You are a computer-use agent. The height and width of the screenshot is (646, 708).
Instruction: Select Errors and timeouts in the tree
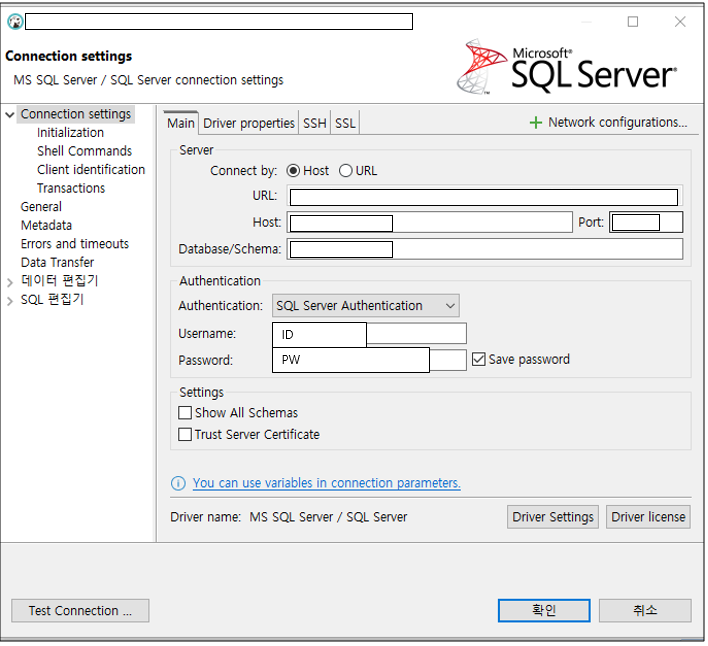[75, 244]
